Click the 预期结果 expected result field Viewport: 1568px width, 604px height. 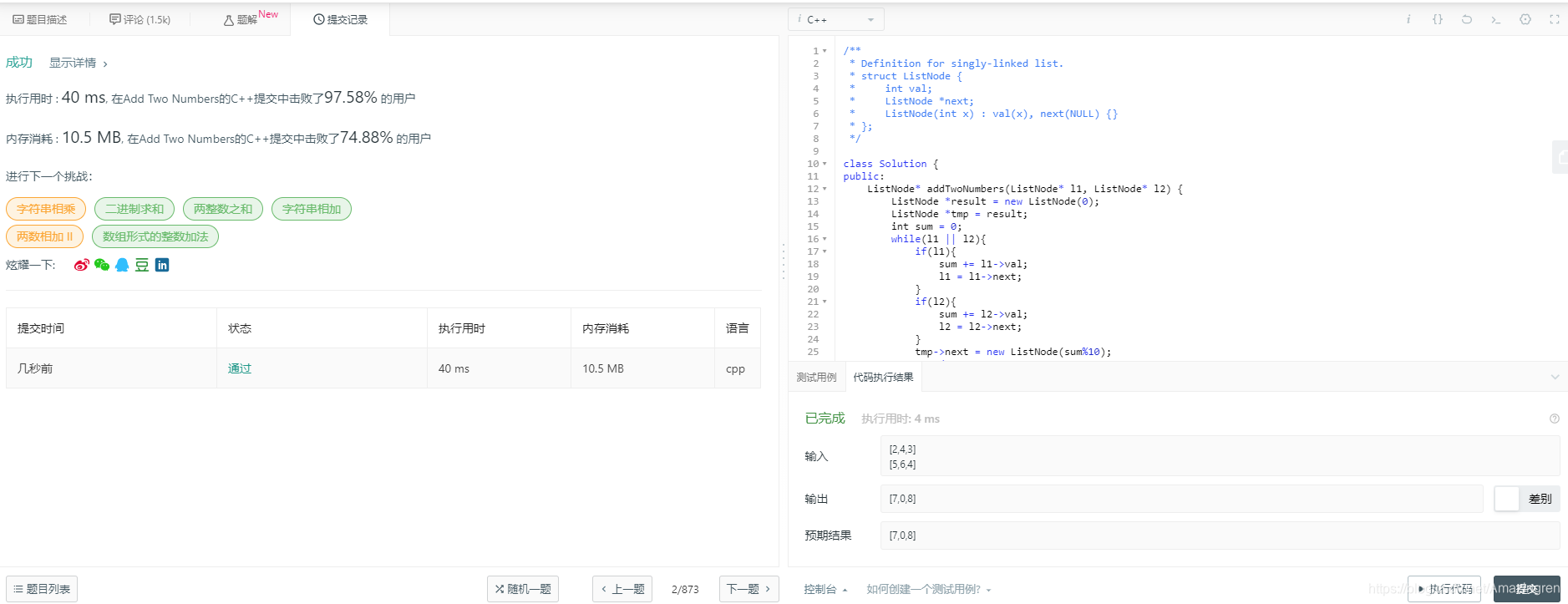click(1220, 535)
